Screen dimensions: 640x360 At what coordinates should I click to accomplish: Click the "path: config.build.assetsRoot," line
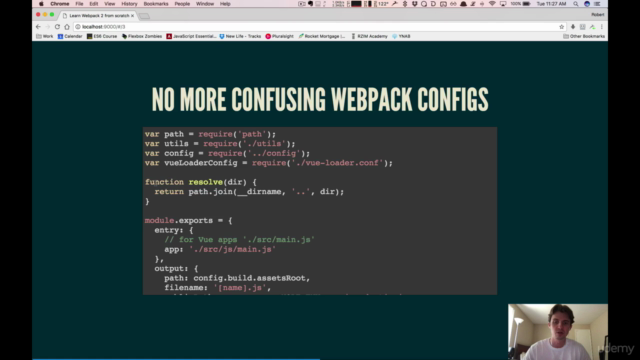pyautogui.click(x=237, y=278)
